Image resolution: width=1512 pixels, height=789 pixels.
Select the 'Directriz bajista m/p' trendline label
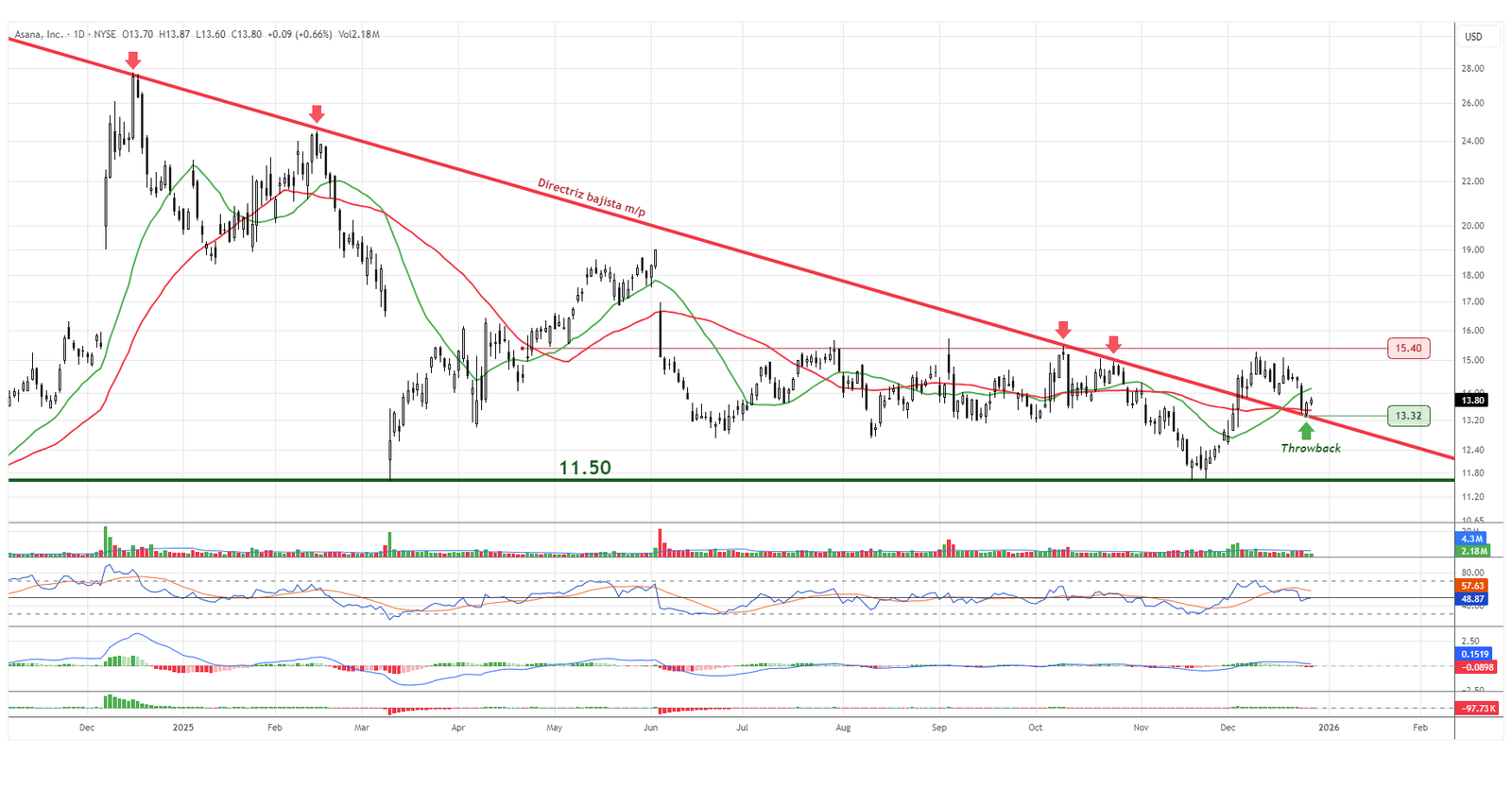pos(591,198)
